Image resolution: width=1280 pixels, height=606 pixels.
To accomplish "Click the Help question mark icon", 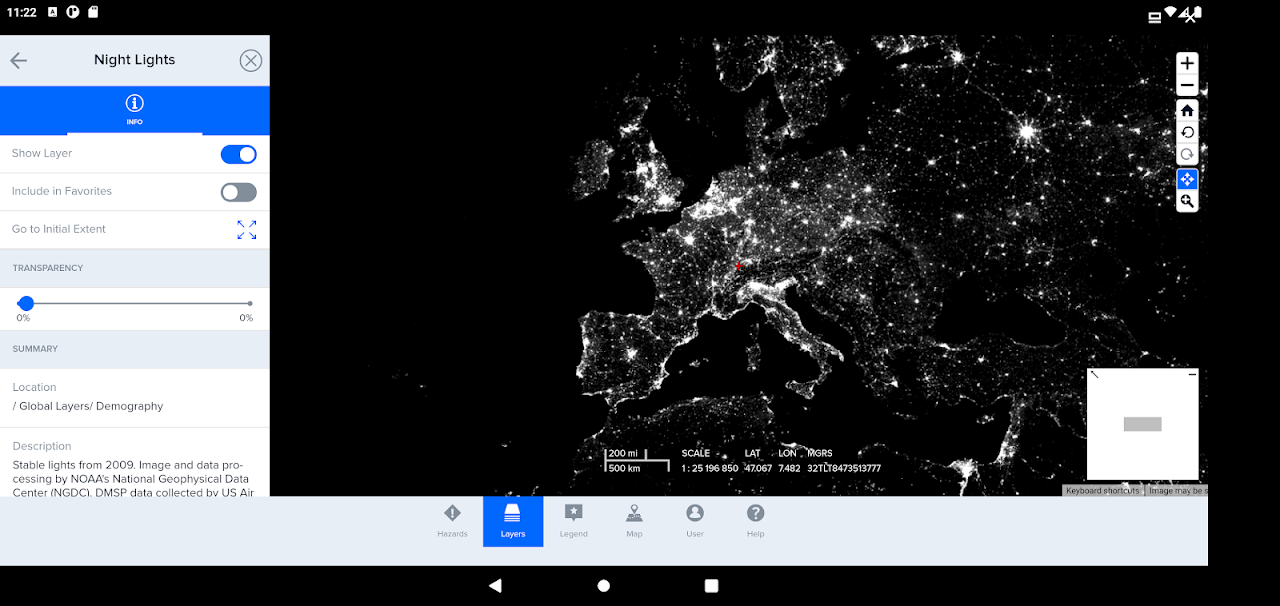I will (x=755, y=521).
